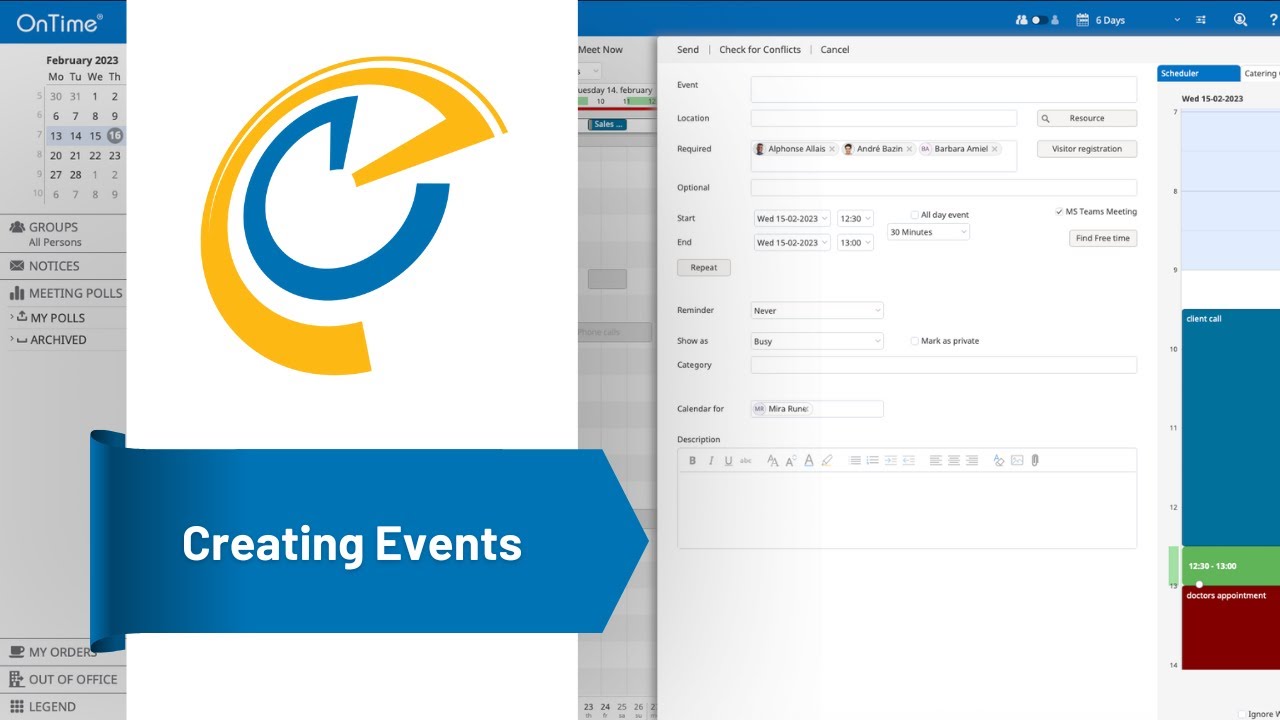Toggle bold formatting in Description toolbar

coord(692,461)
